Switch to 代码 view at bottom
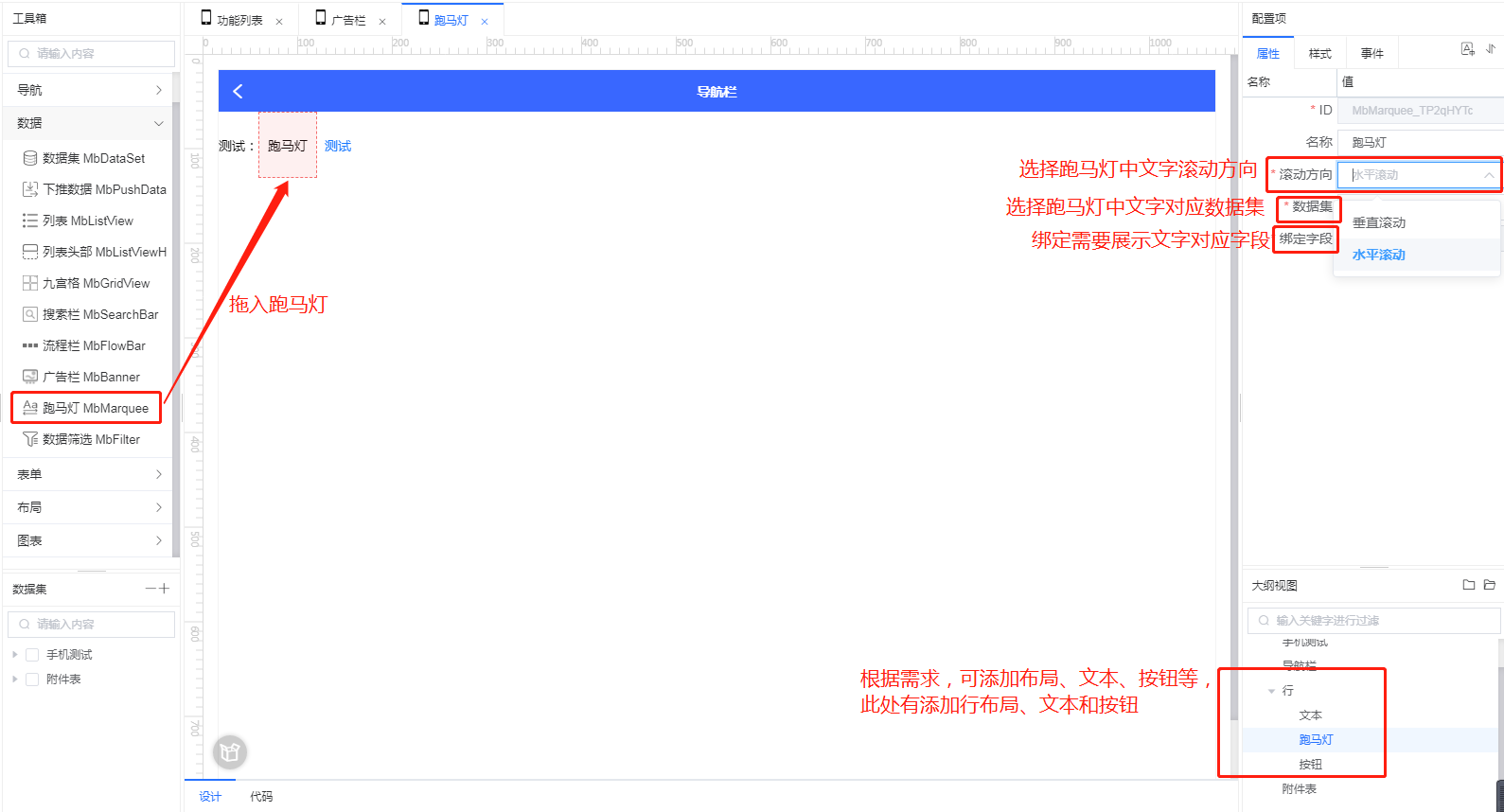Viewport: 1504px width, 812px height. (261, 797)
